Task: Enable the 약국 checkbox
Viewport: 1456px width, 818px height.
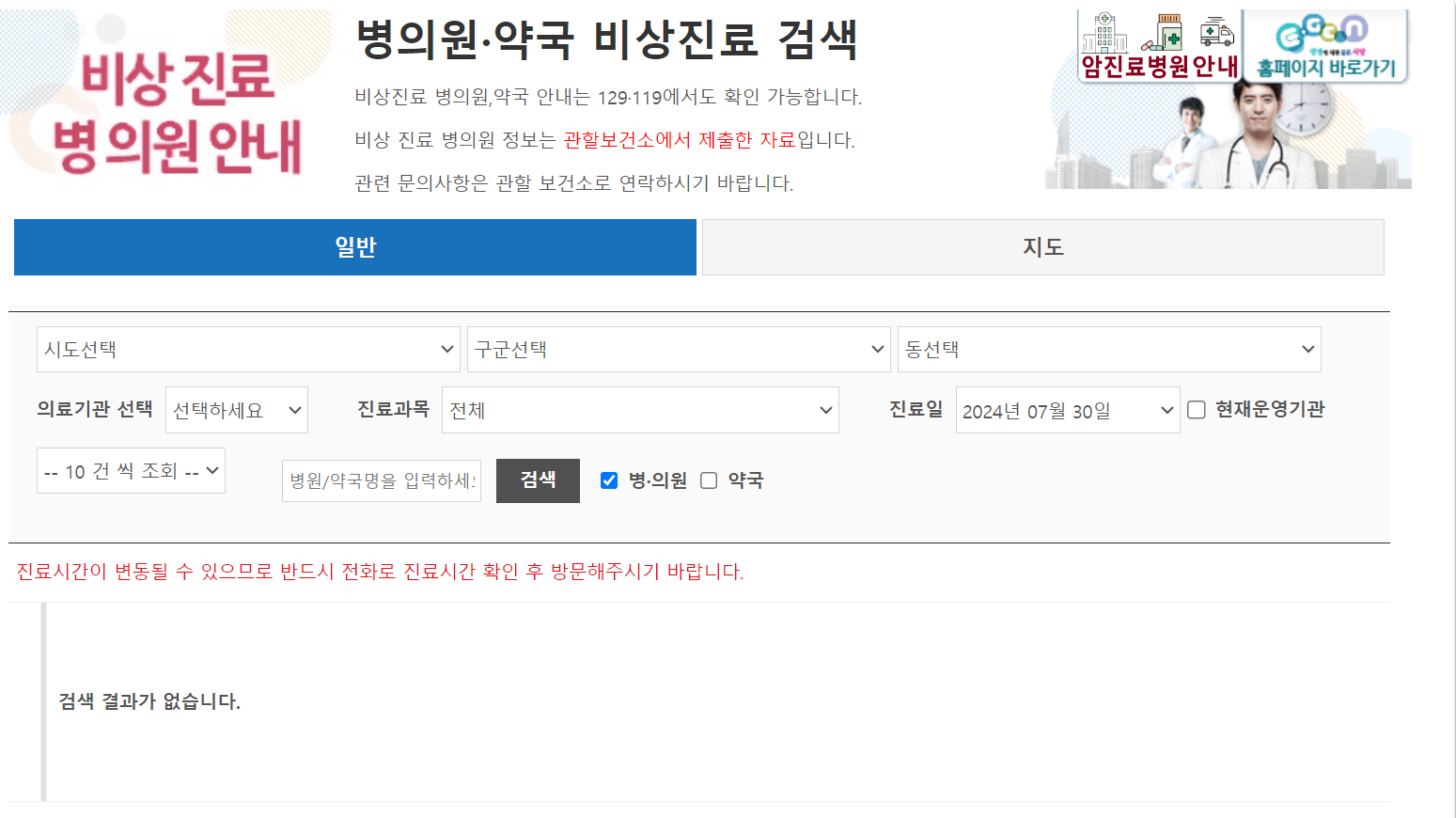Action: coord(708,480)
